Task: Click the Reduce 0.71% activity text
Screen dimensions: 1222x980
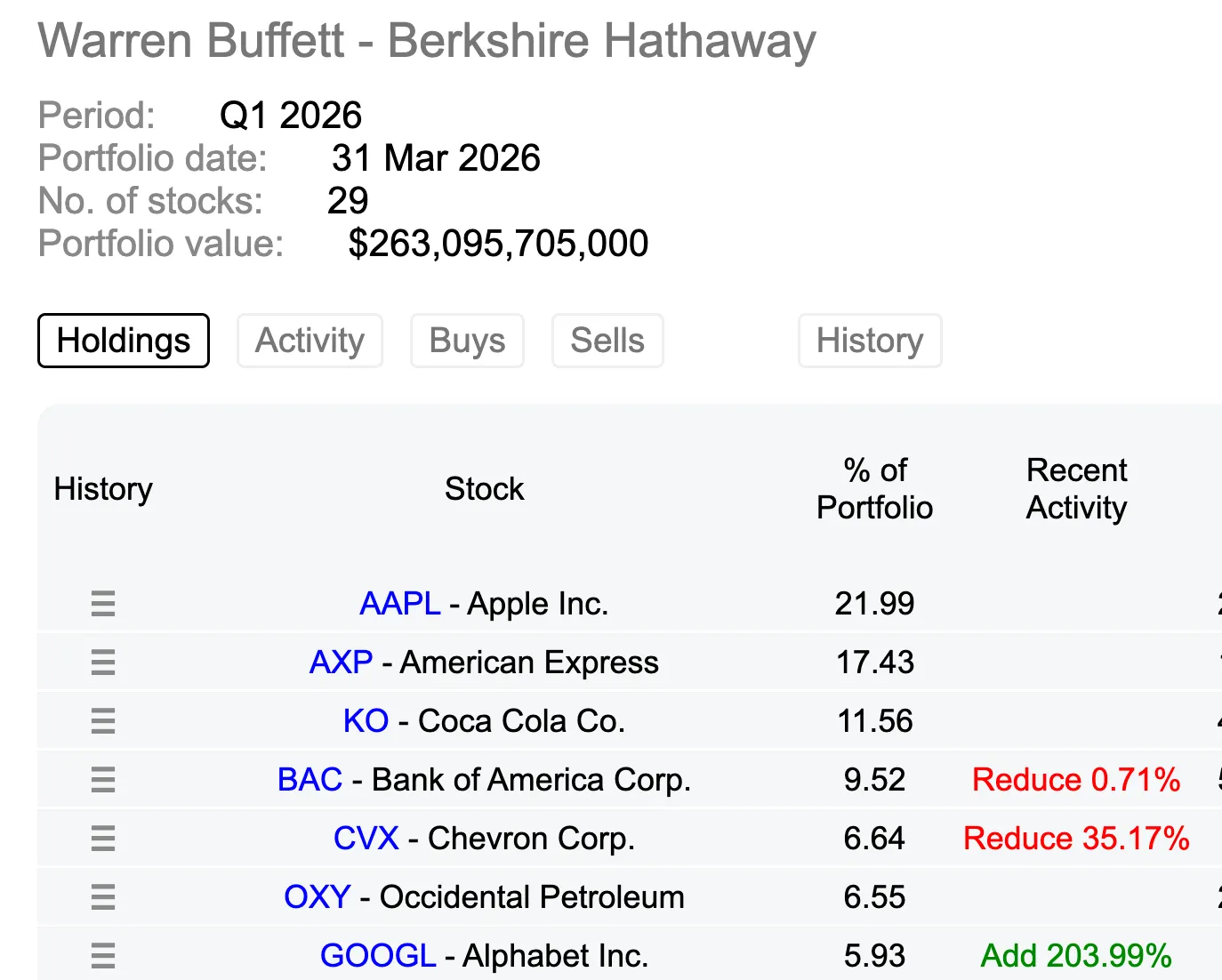Action: pos(1077,780)
